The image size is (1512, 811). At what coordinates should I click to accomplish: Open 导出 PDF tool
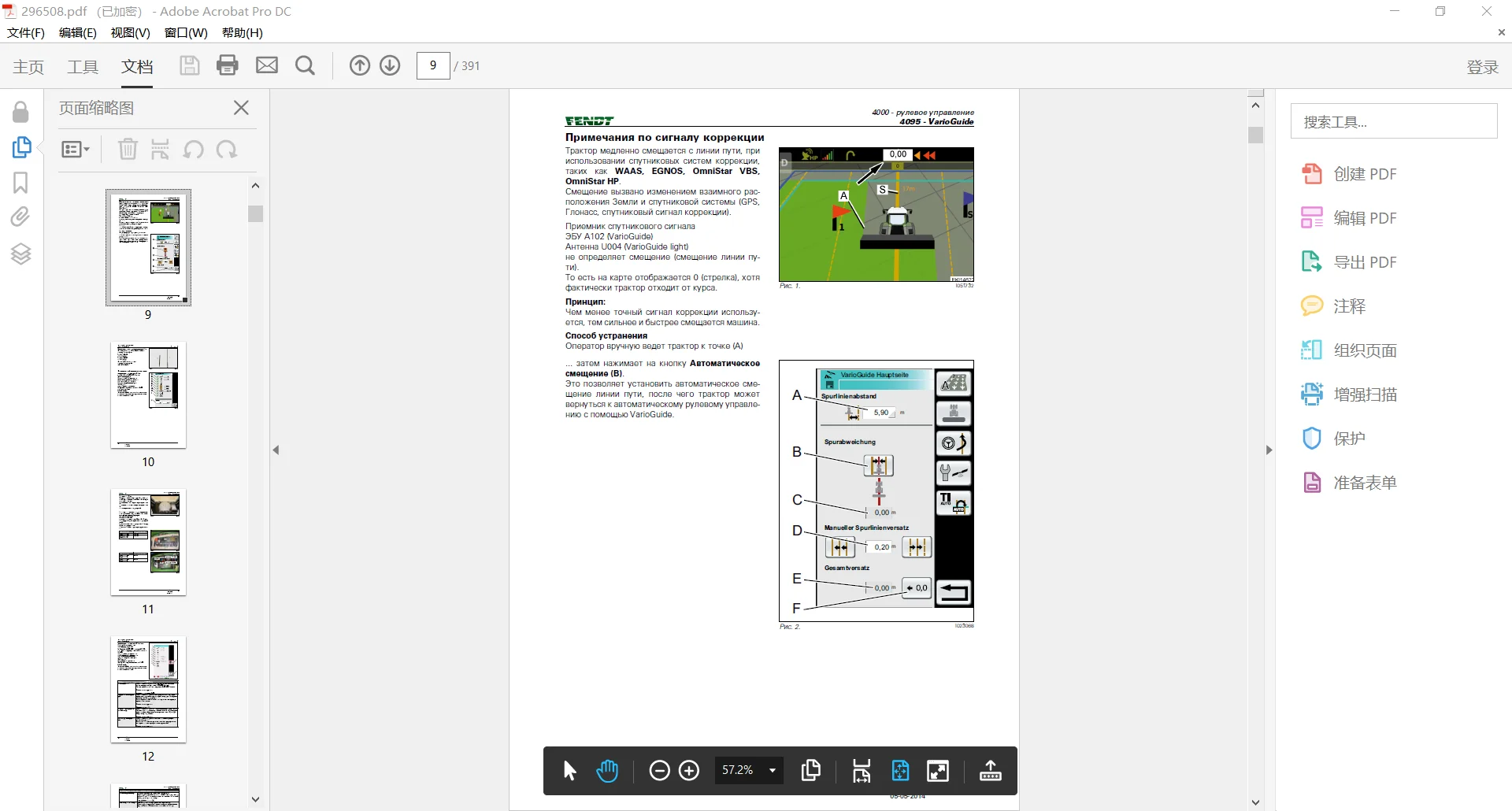(1350, 262)
